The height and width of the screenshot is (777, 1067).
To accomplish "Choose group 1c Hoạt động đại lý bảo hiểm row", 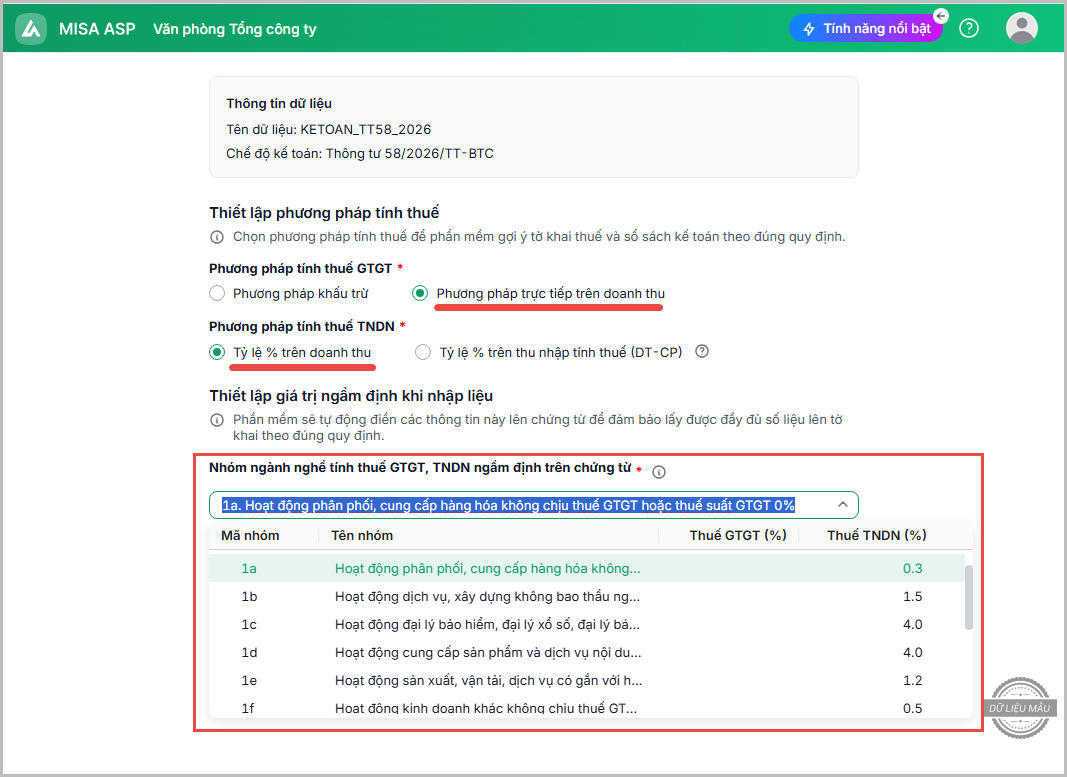I will [x=586, y=624].
